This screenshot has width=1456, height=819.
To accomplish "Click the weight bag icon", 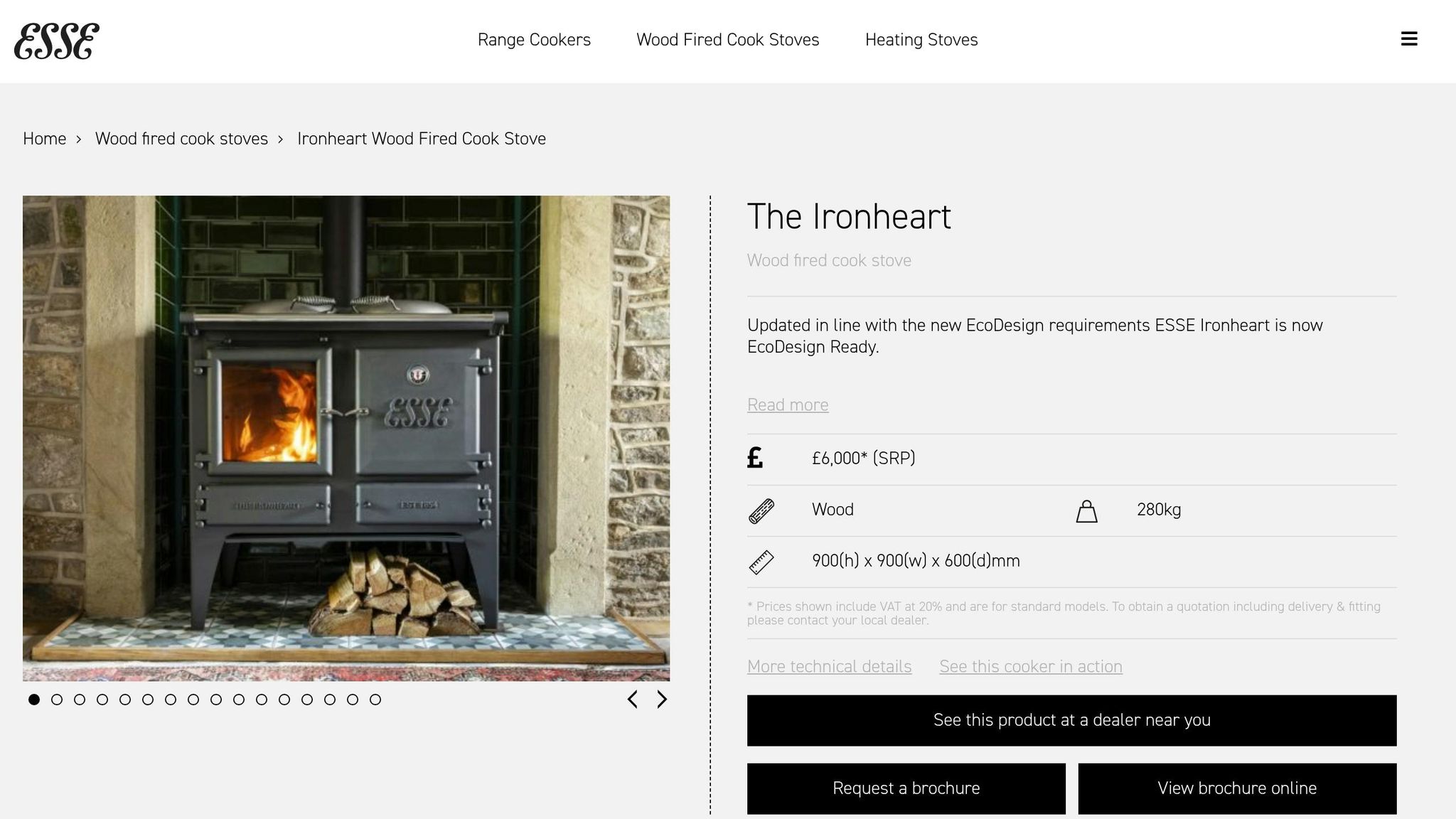I will (x=1086, y=511).
